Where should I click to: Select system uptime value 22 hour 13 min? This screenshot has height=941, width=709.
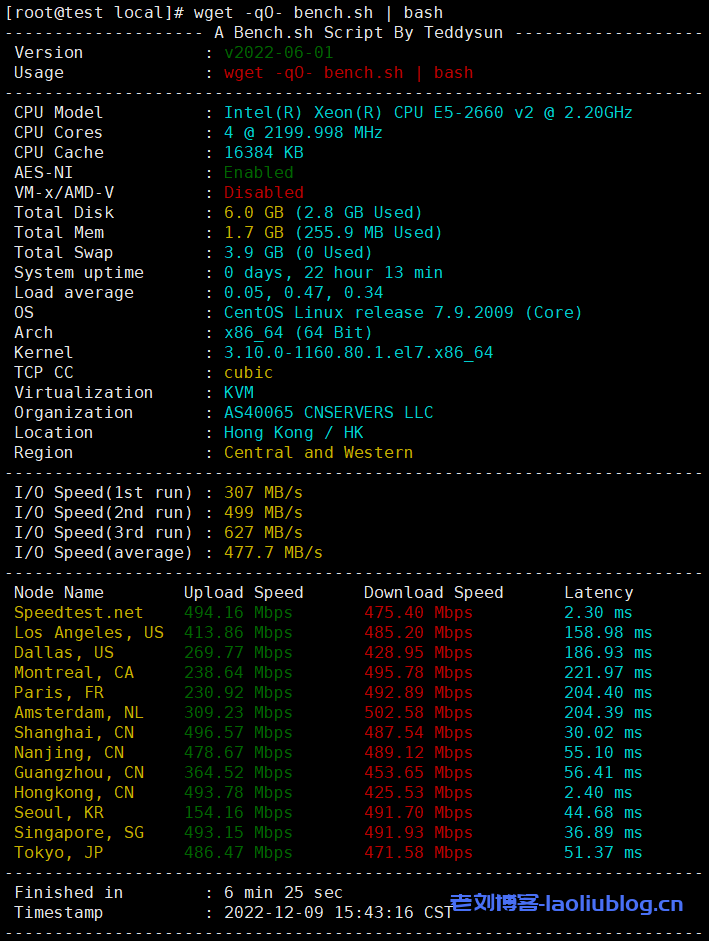pos(373,272)
